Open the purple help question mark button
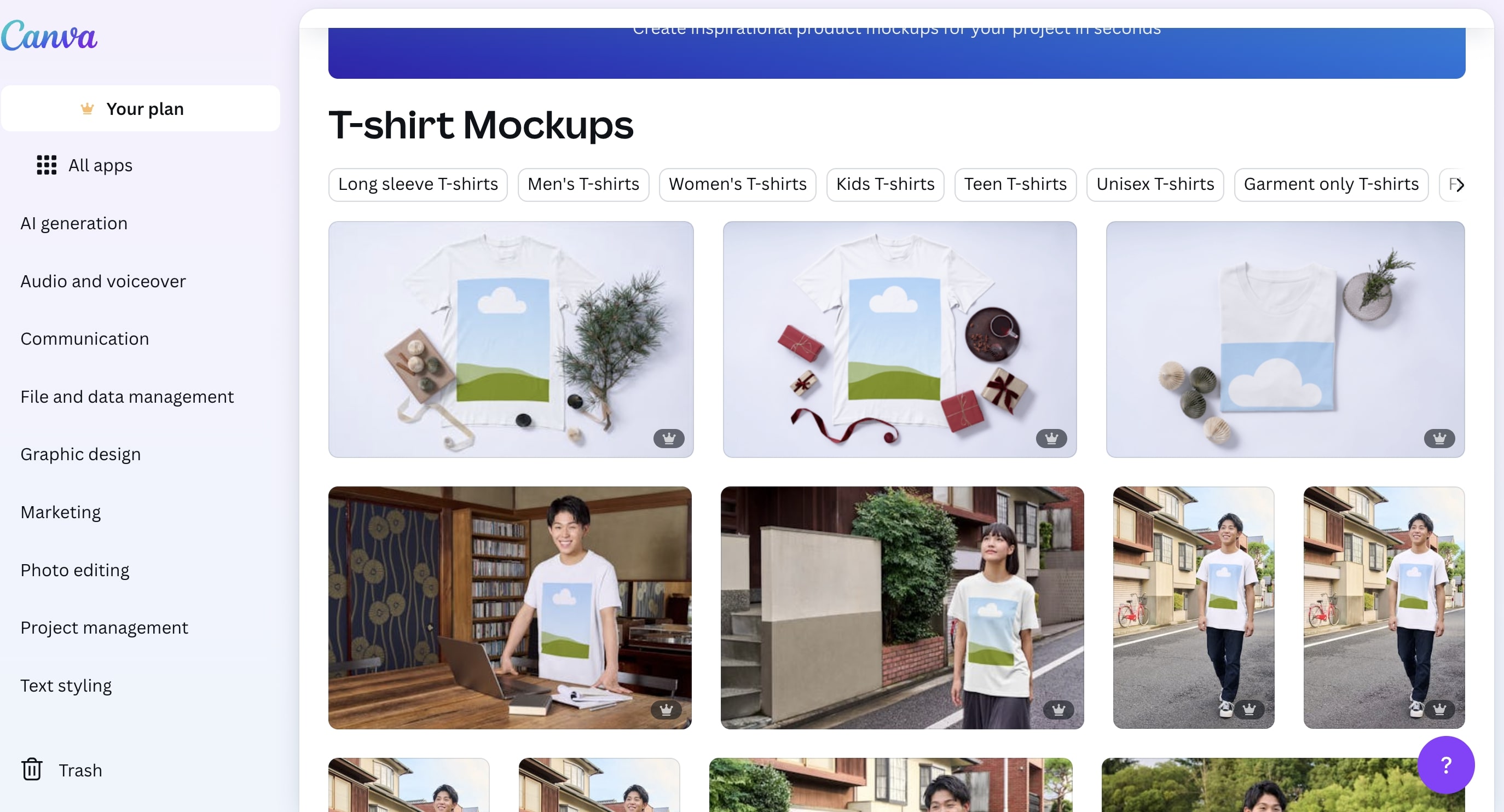Viewport: 1504px width, 812px height. [1445, 765]
